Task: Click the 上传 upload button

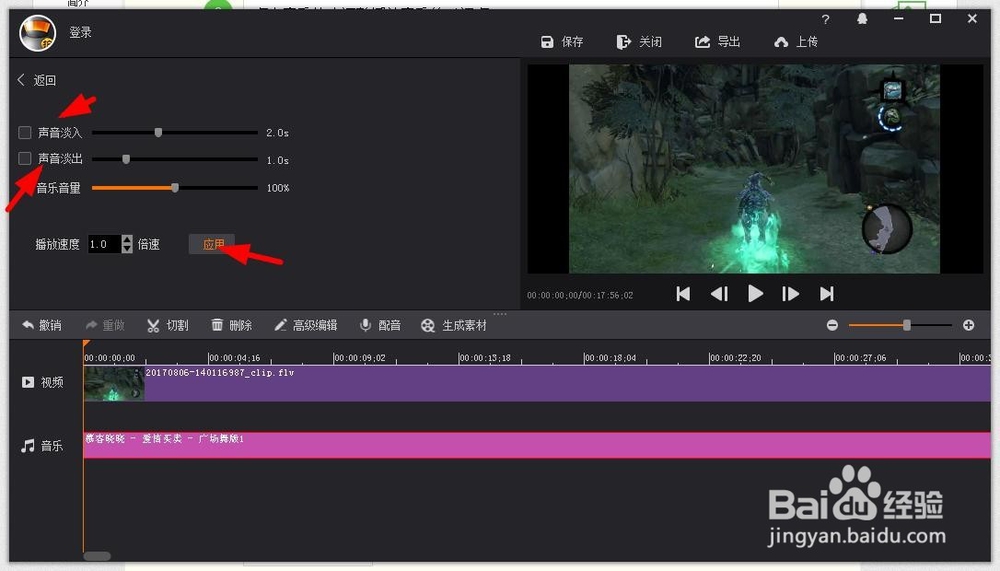Action: pos(796,42)
